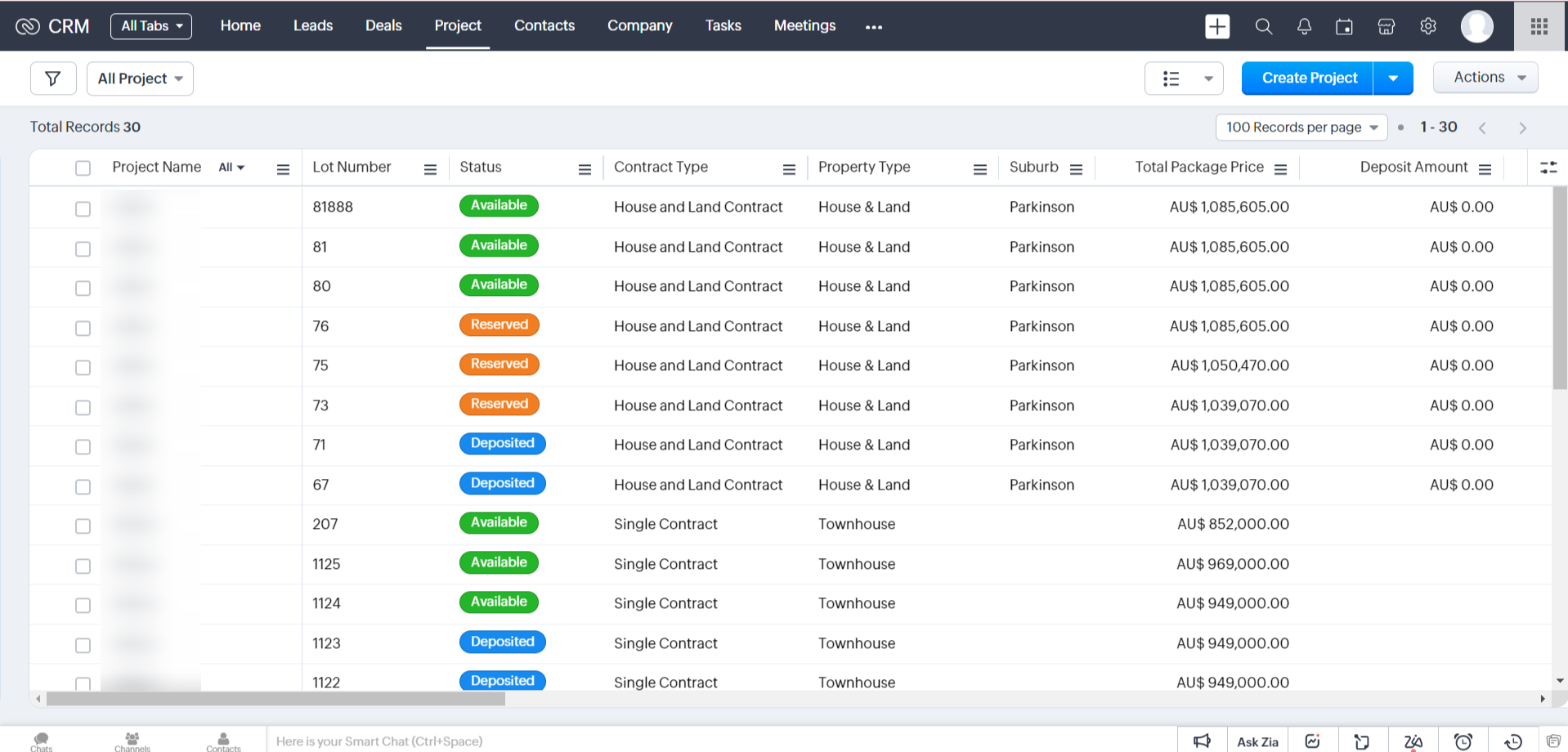Click the announcements megaphone icon
Screen dimensions: 1568x752
point(1202,741)
